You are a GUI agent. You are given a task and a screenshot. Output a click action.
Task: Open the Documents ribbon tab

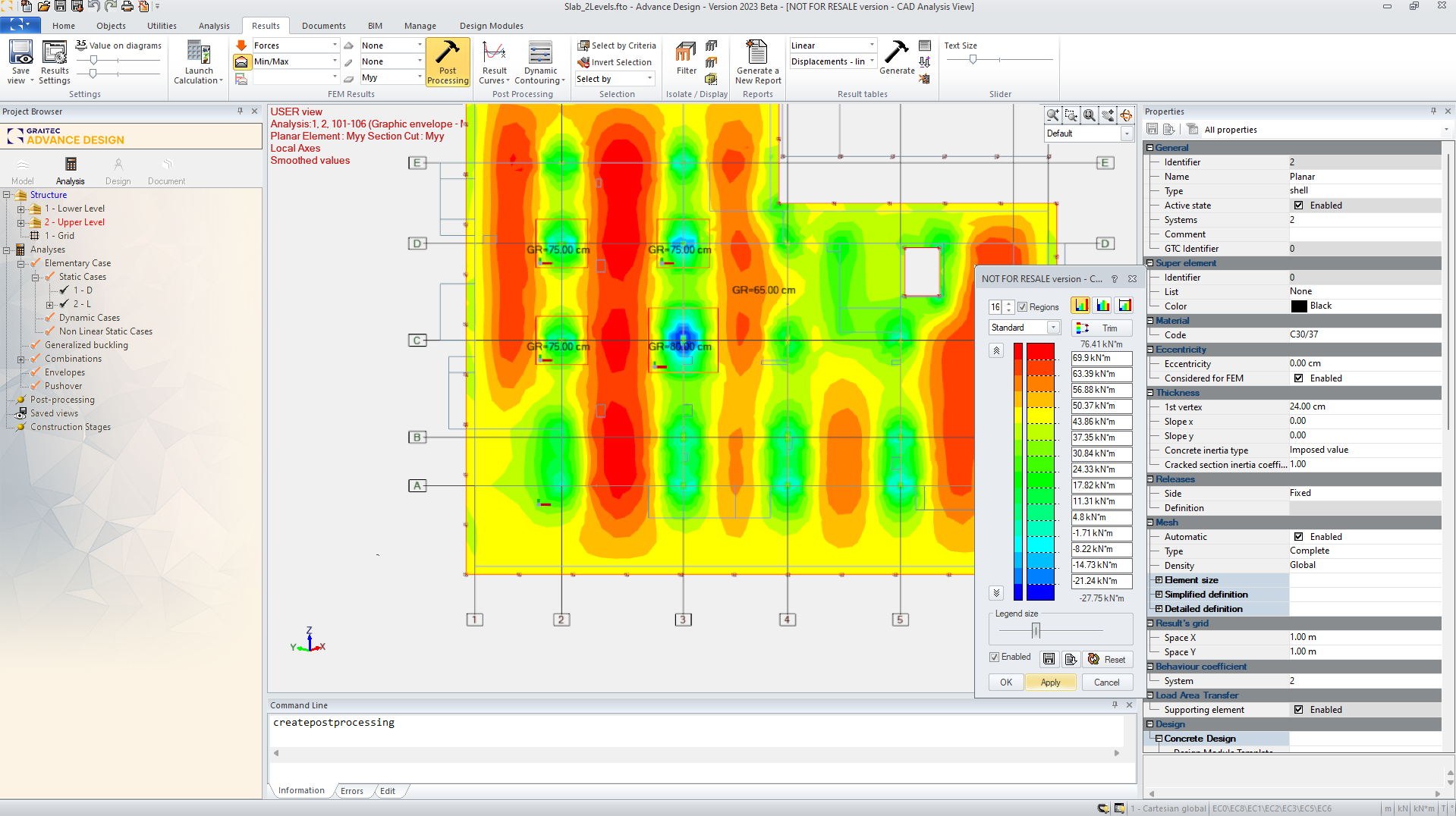coord(323,26)
